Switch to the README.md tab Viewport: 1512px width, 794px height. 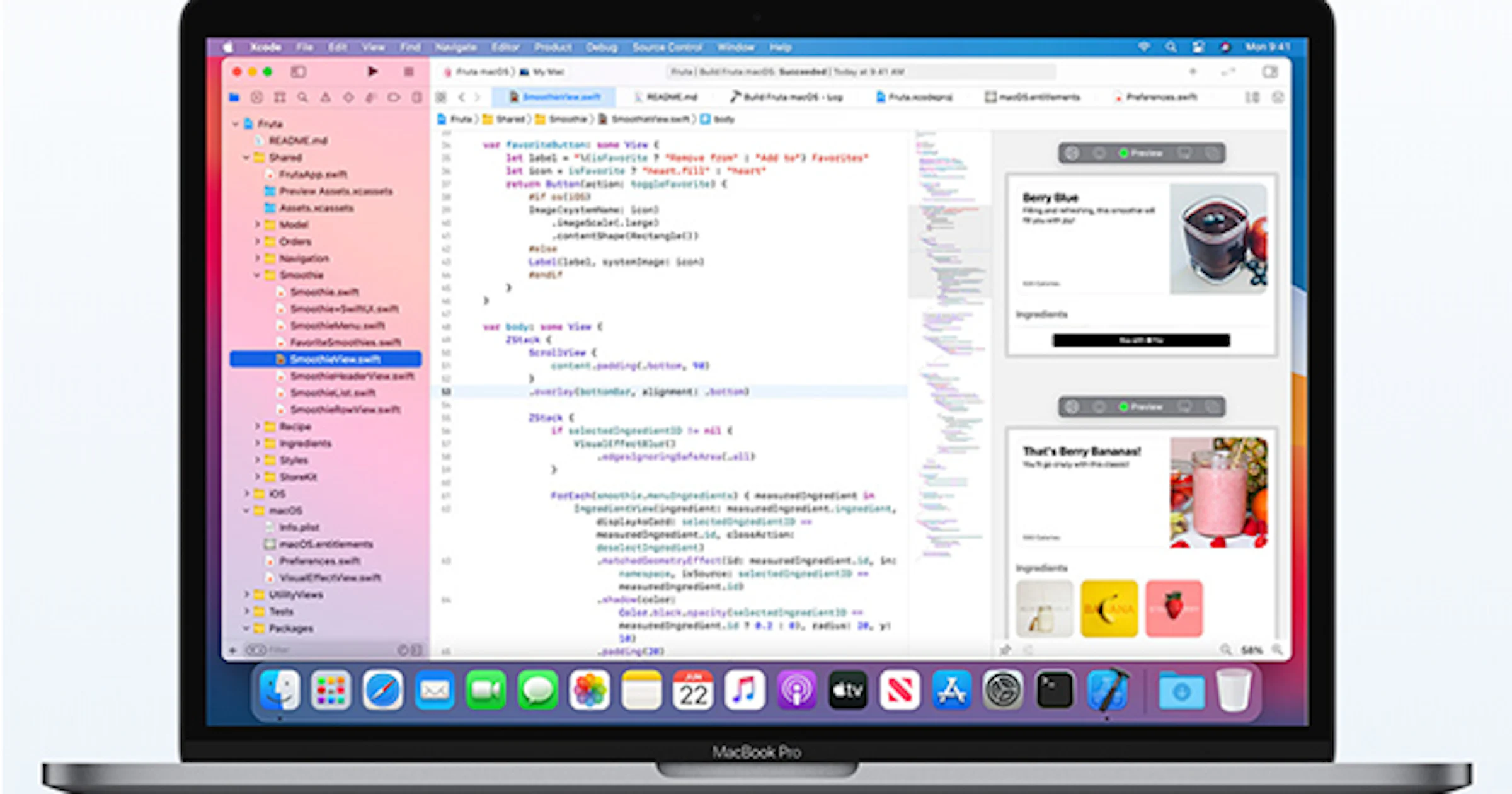tap(666, 98)
